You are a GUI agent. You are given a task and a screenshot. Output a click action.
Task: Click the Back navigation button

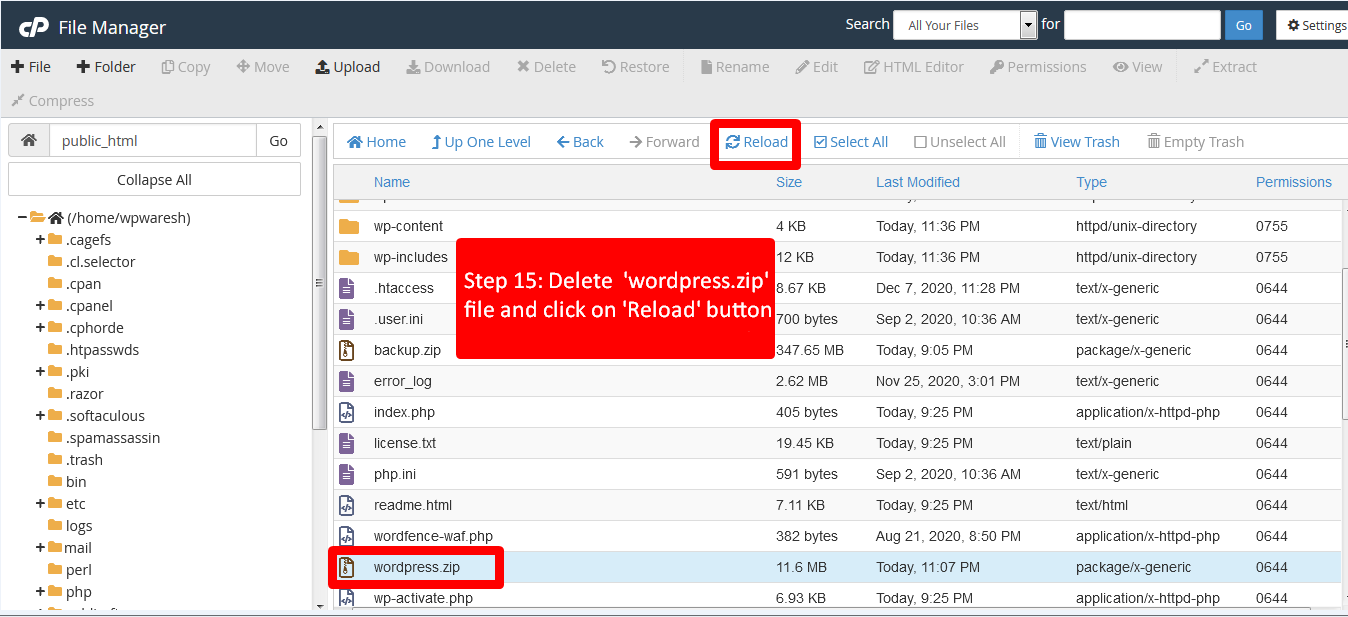580,142
